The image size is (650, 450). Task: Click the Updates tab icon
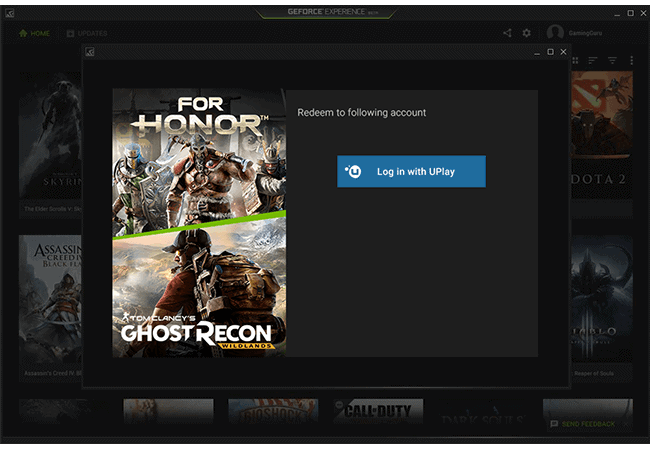[x=70, y=33]
